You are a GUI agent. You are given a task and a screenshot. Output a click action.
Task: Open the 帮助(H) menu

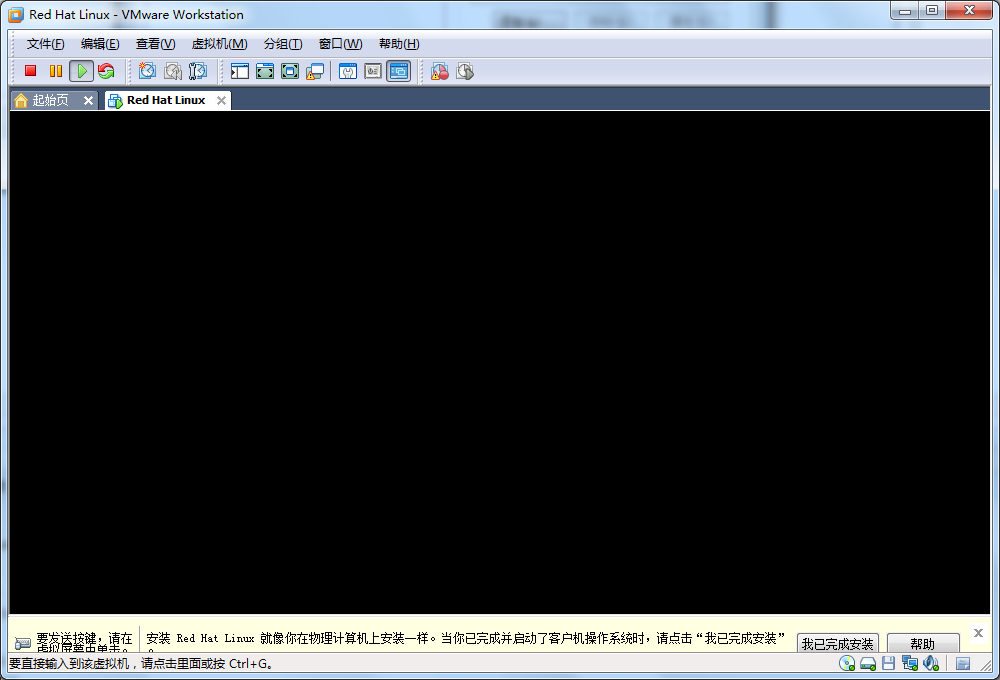coord(399,44)
